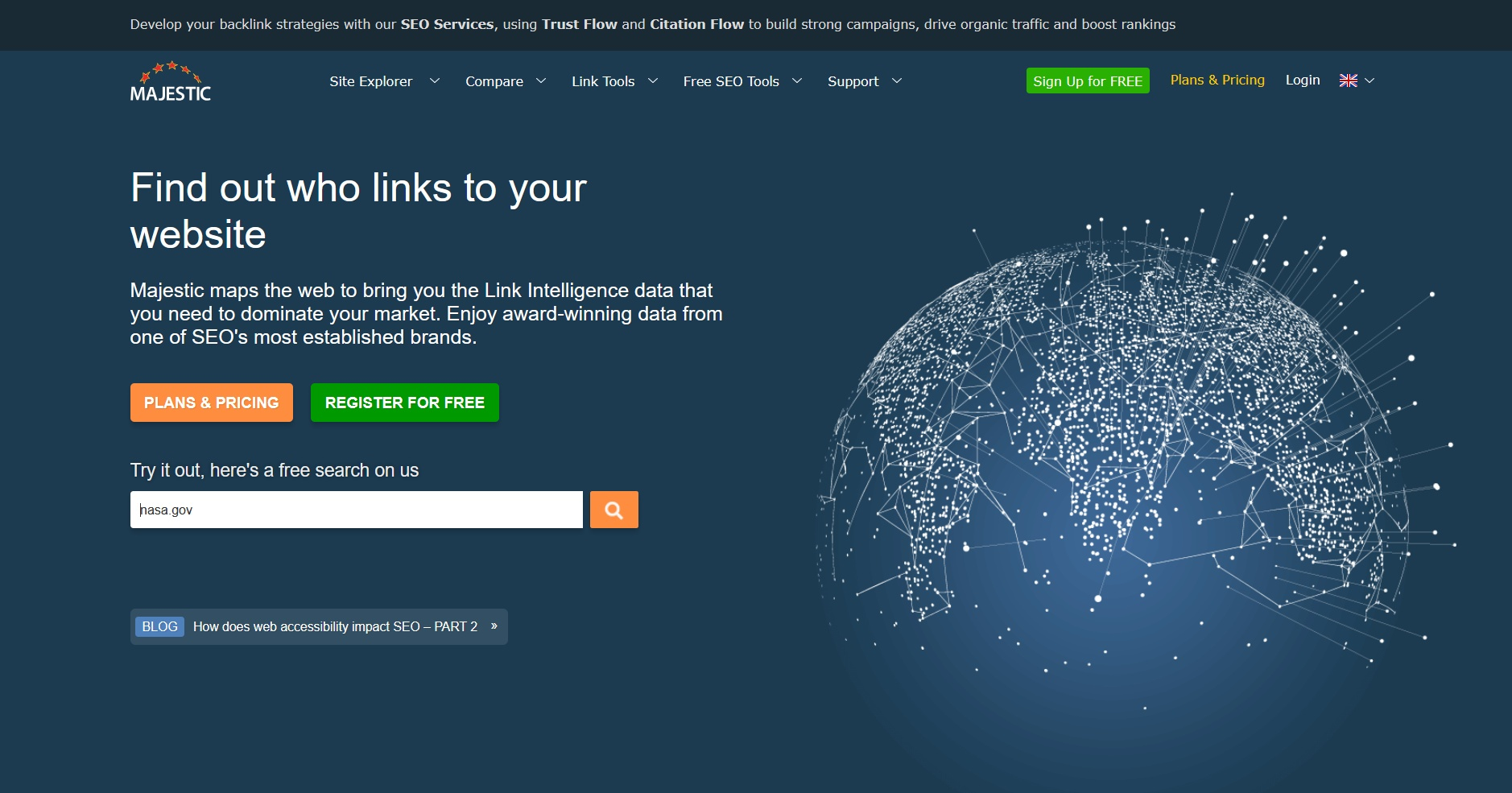The width and height of the screenshot is (1512, 793).
Task: Click the Majestic logo
Action: click(171, 81)
